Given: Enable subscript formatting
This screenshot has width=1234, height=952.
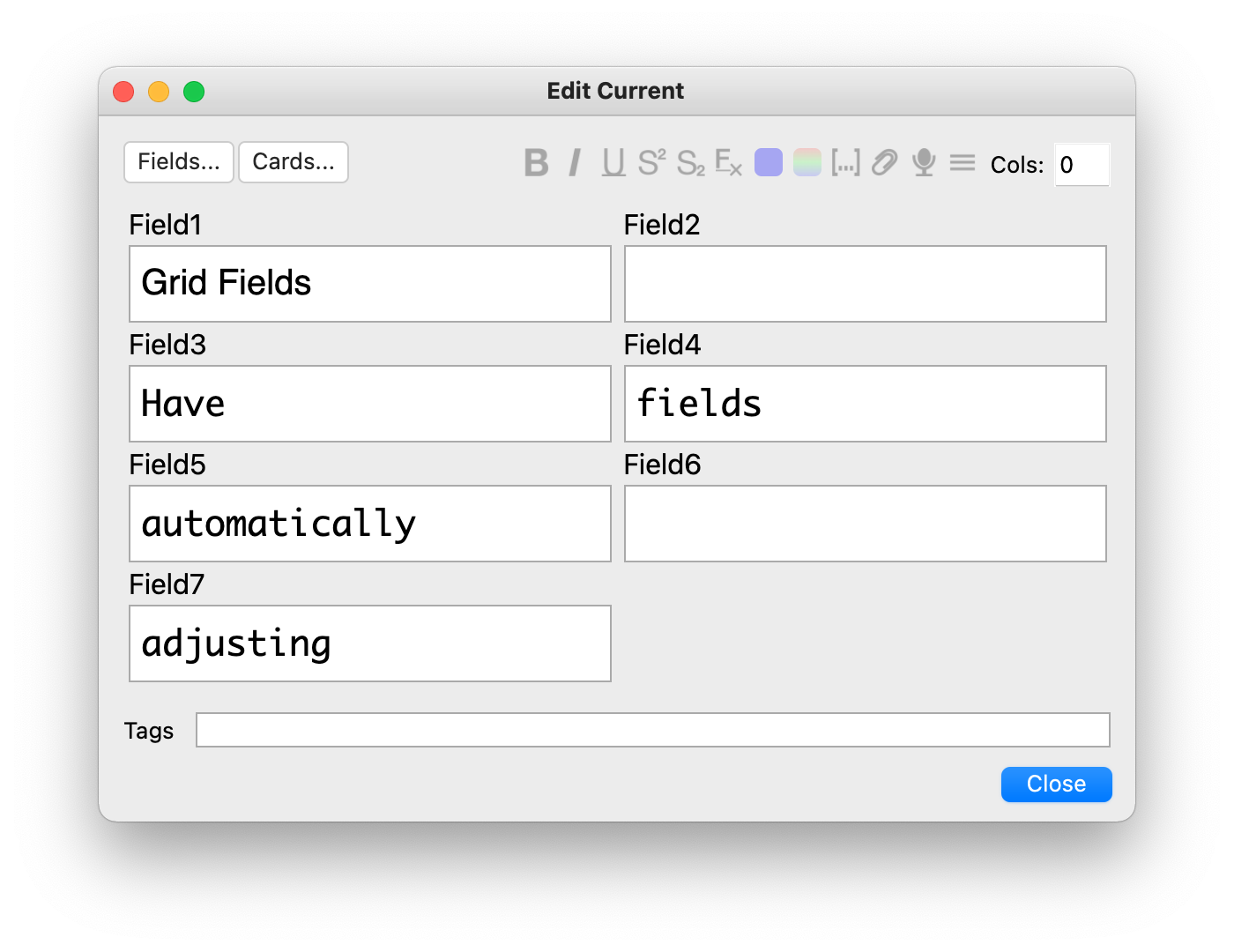Looking at the screenshot, I should click(690, 163).
